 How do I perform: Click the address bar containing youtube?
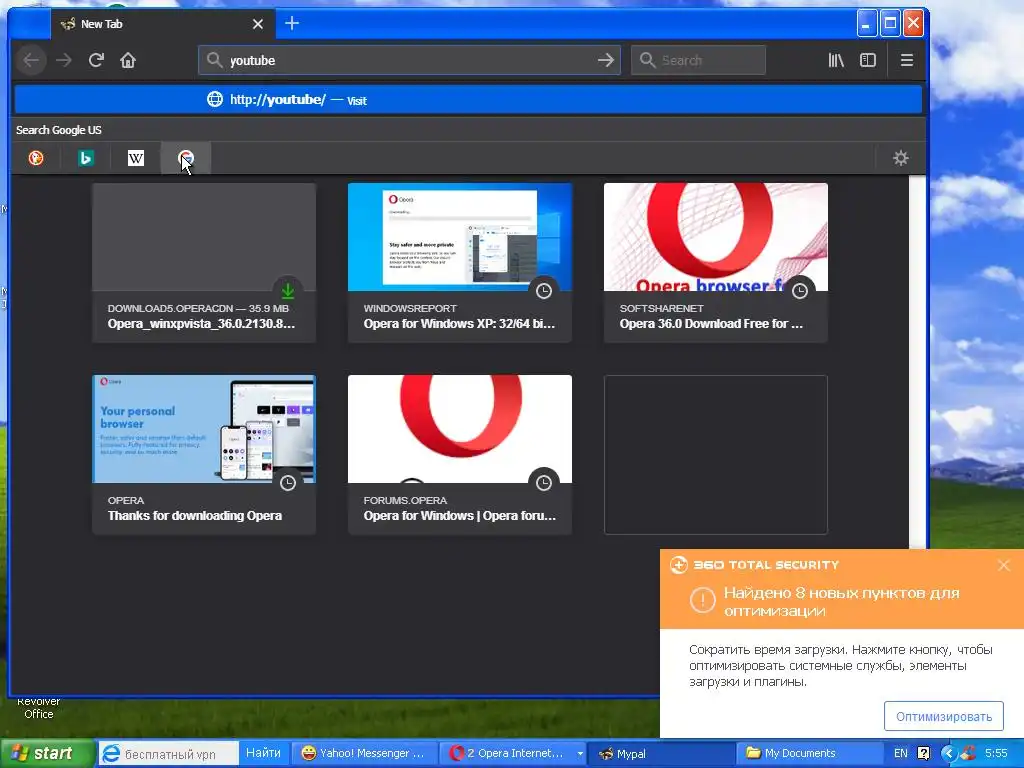(409, 60)
